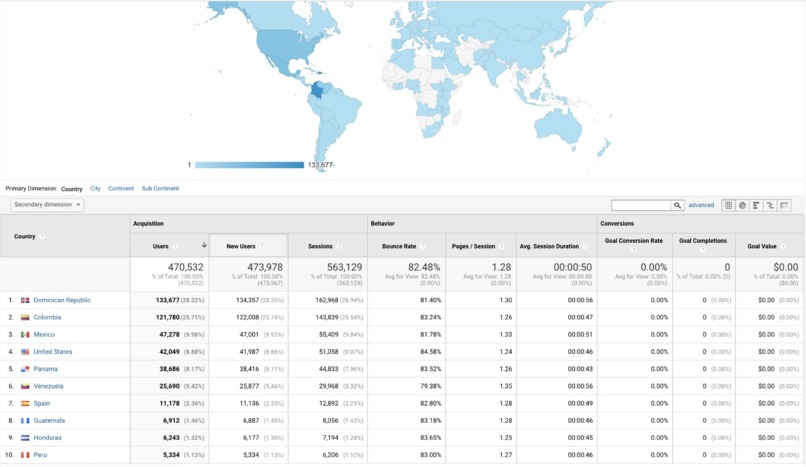Image resolution: width=806 pixels, height=467 pixels.
Task: Click the Mexico flag icon
Action: [25, 334]
